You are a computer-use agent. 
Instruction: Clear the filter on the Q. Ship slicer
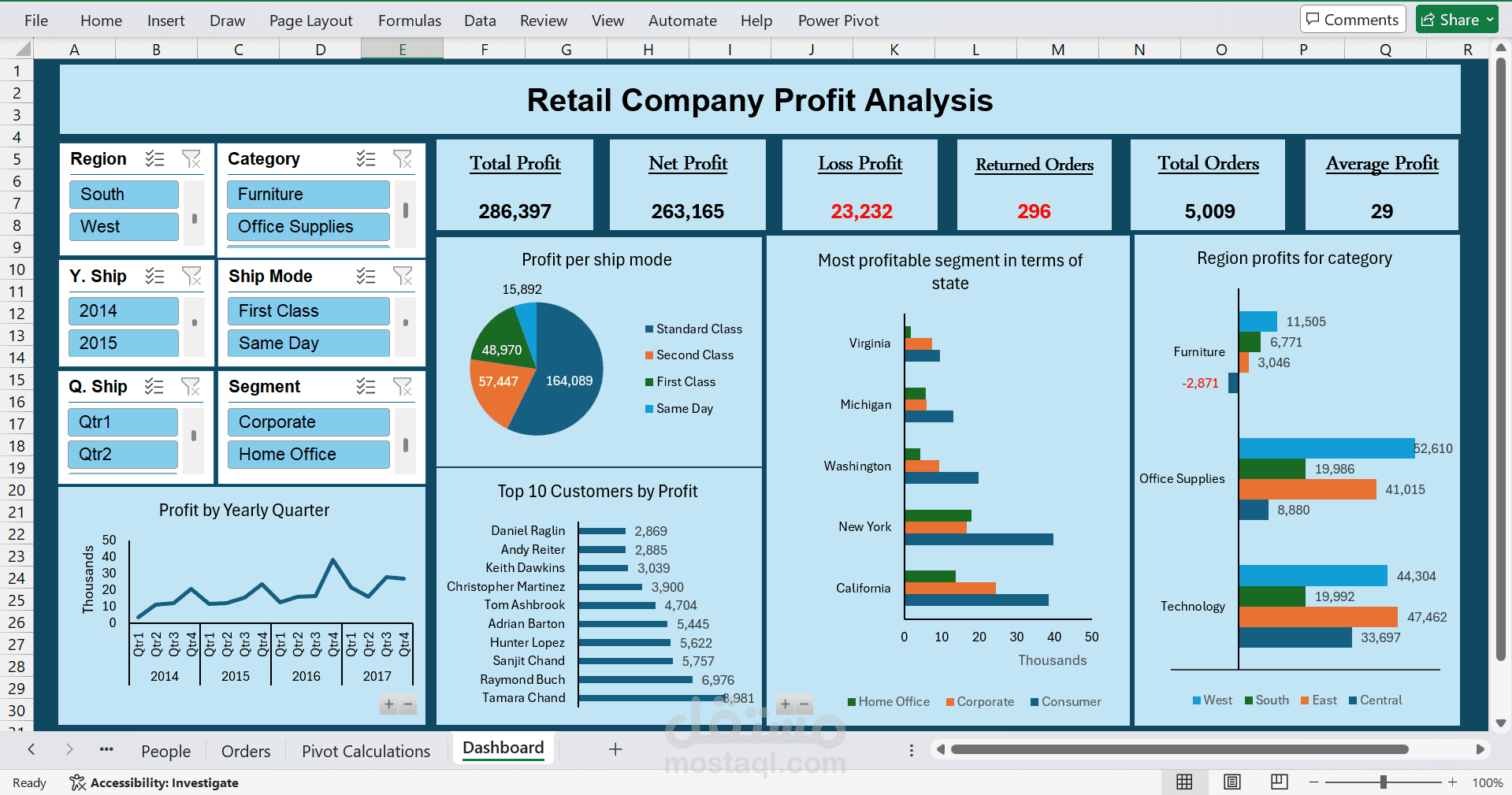point(191,386)
